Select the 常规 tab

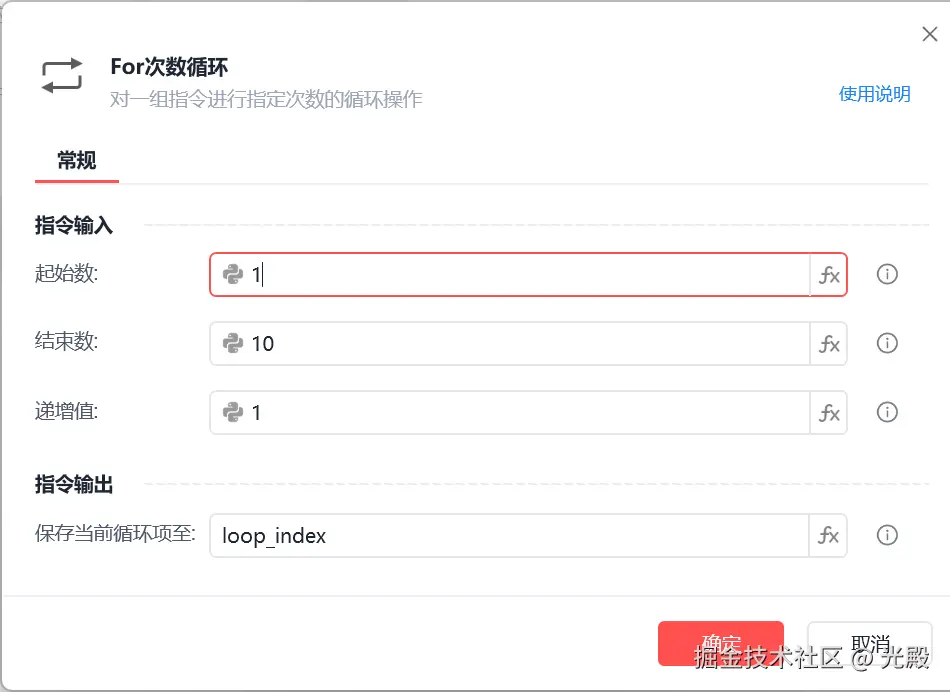[x=77, y=160]
